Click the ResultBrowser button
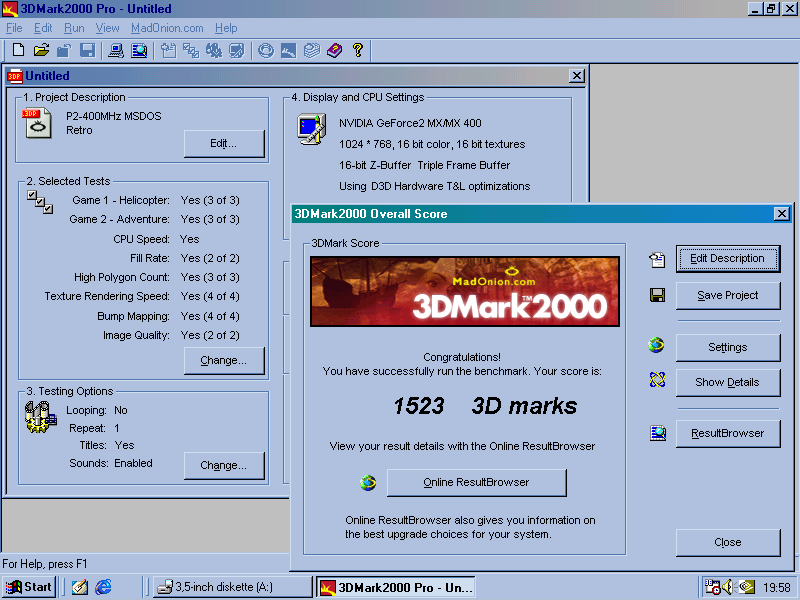Viewport: 800px width, 600px height. click(x=728, y=434)
